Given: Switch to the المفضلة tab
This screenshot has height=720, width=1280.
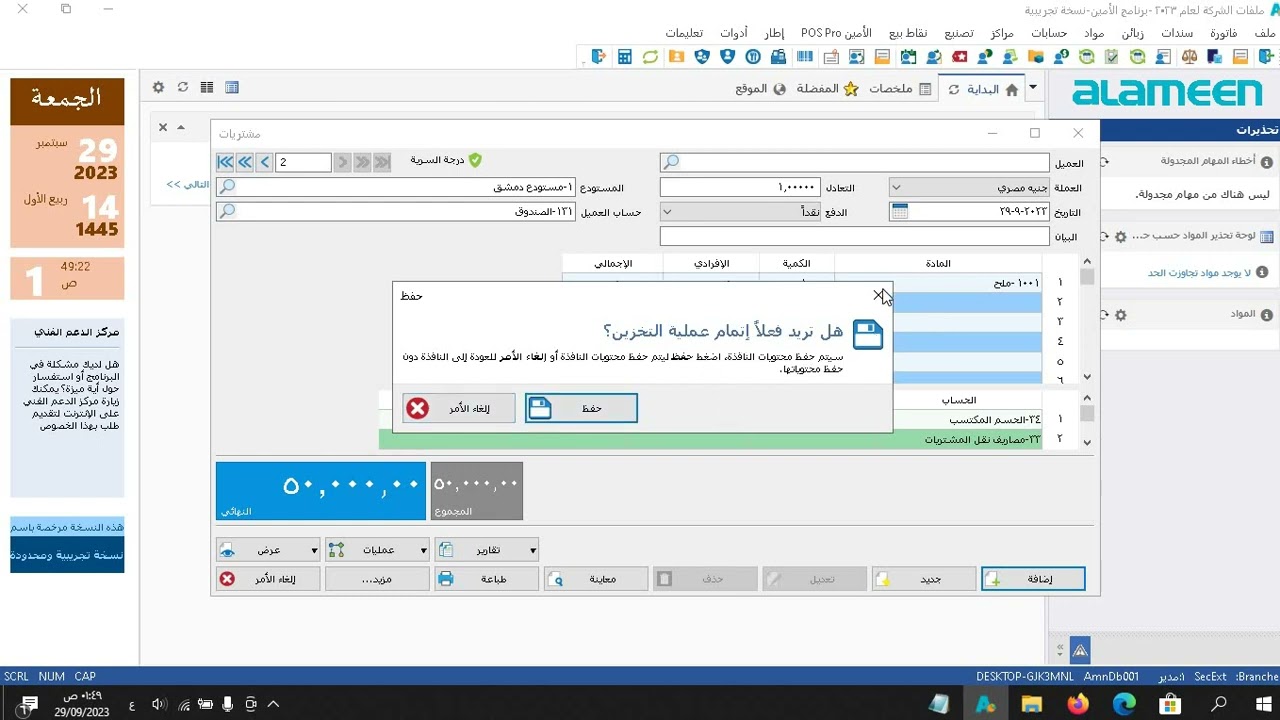Looking at the screenshot, I should [826, 89].
